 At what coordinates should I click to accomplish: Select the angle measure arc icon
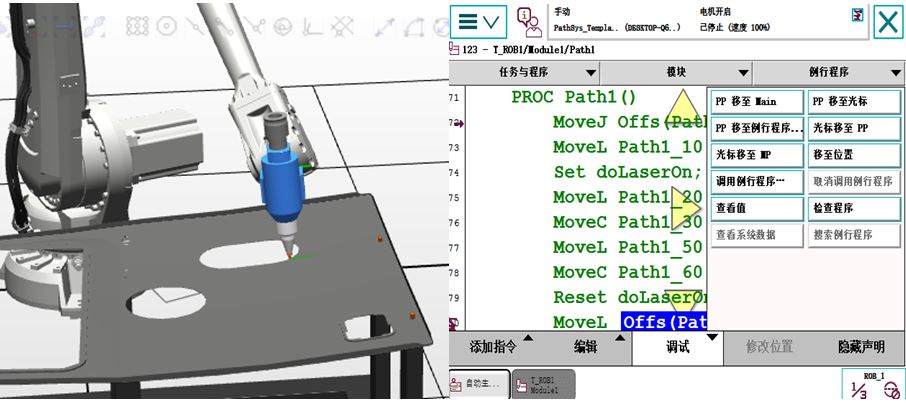pos(414,26)
